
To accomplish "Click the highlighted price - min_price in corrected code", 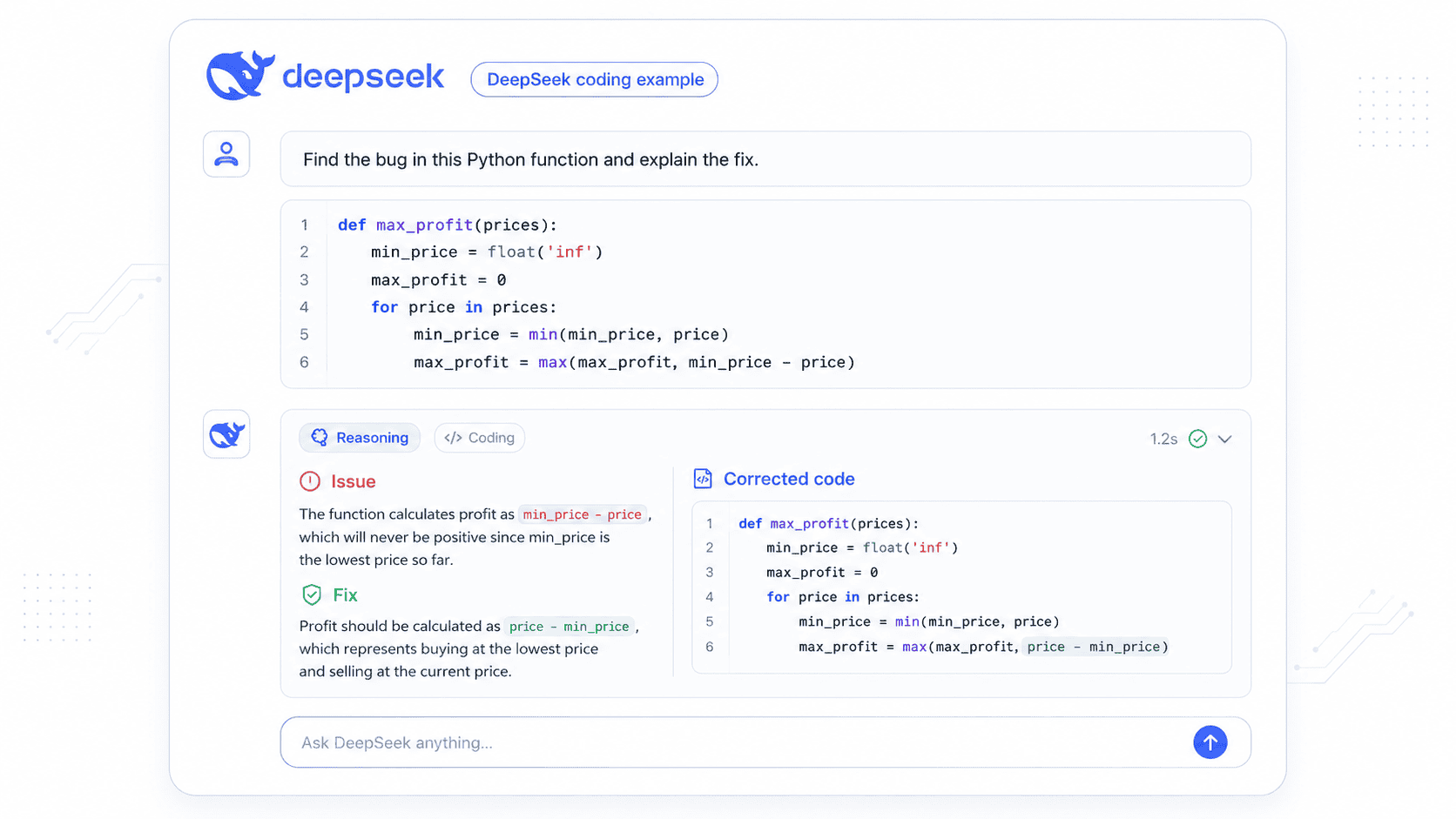I will tap(1094, 647).
